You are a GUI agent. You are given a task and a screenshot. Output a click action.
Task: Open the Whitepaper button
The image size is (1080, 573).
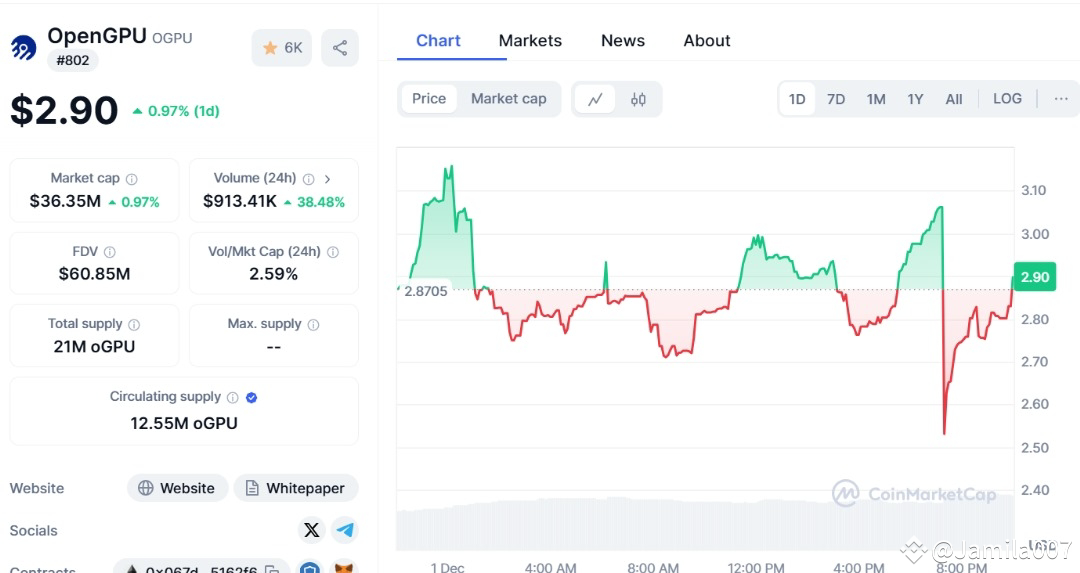pyautogui.click(x=295, y=488)
